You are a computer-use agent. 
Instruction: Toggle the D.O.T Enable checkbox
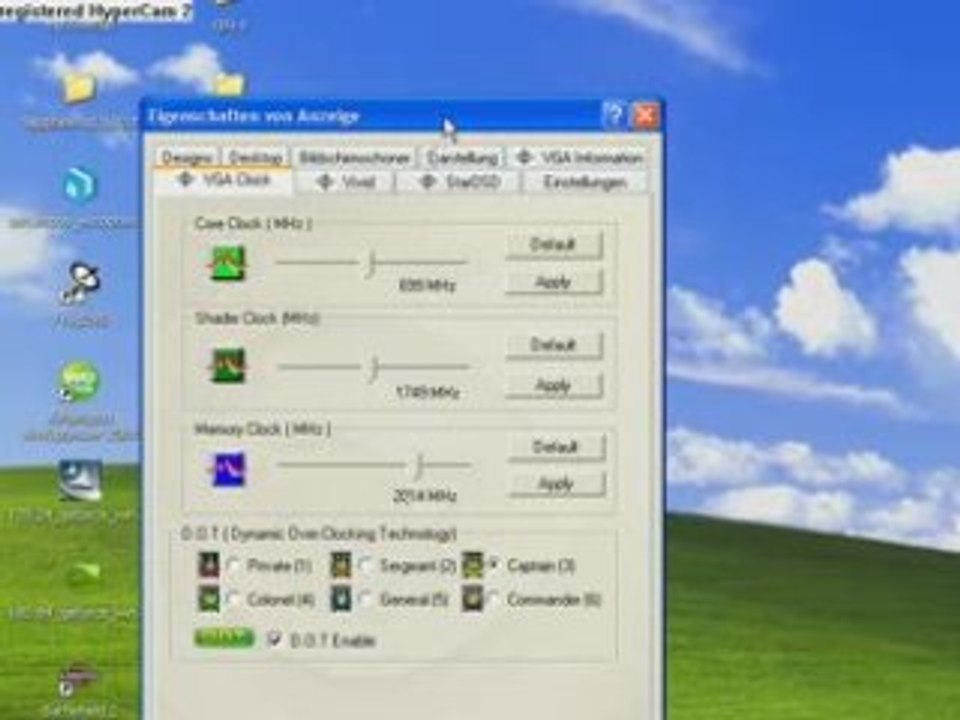pyautogui.click(x=274, y=639)
